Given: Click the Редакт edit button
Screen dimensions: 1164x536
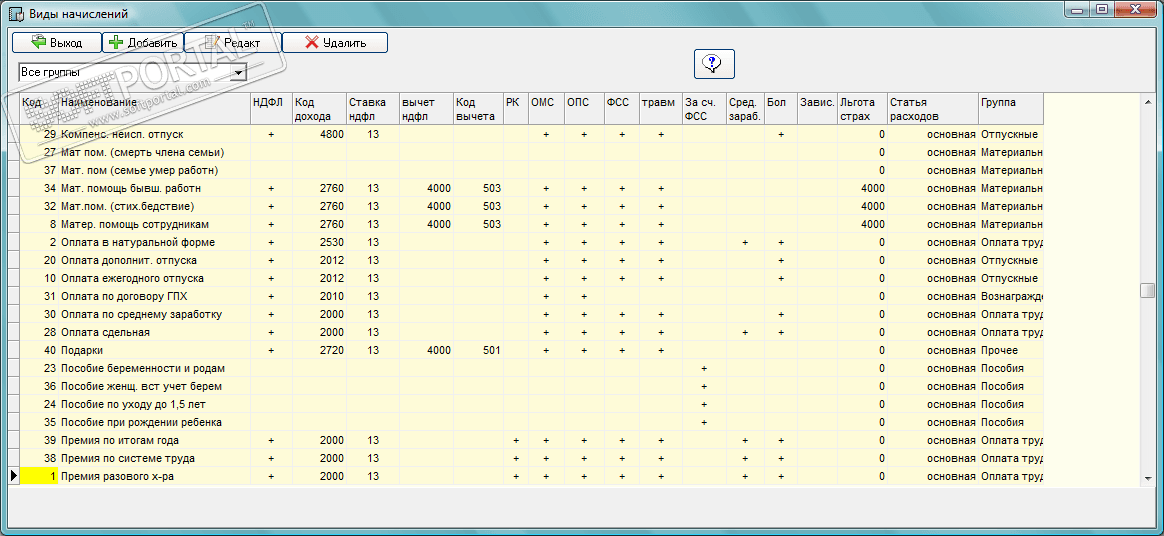Looking at the screenshot, I should (232, 42).
